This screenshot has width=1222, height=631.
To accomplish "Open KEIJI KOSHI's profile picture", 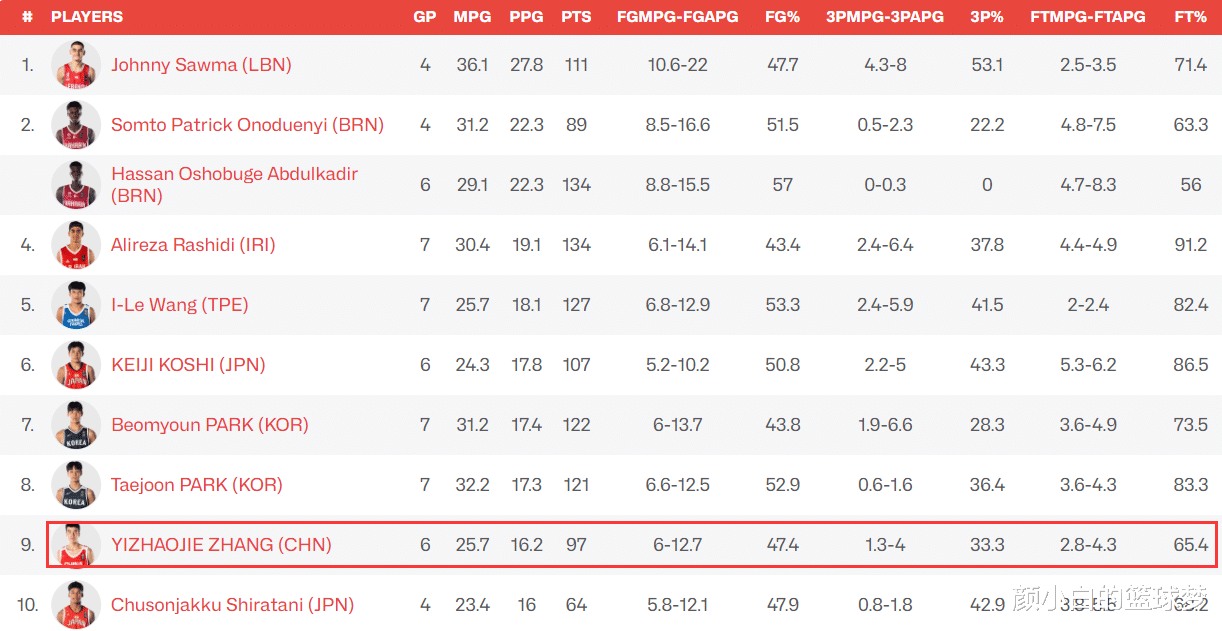I will coord(76,365).
